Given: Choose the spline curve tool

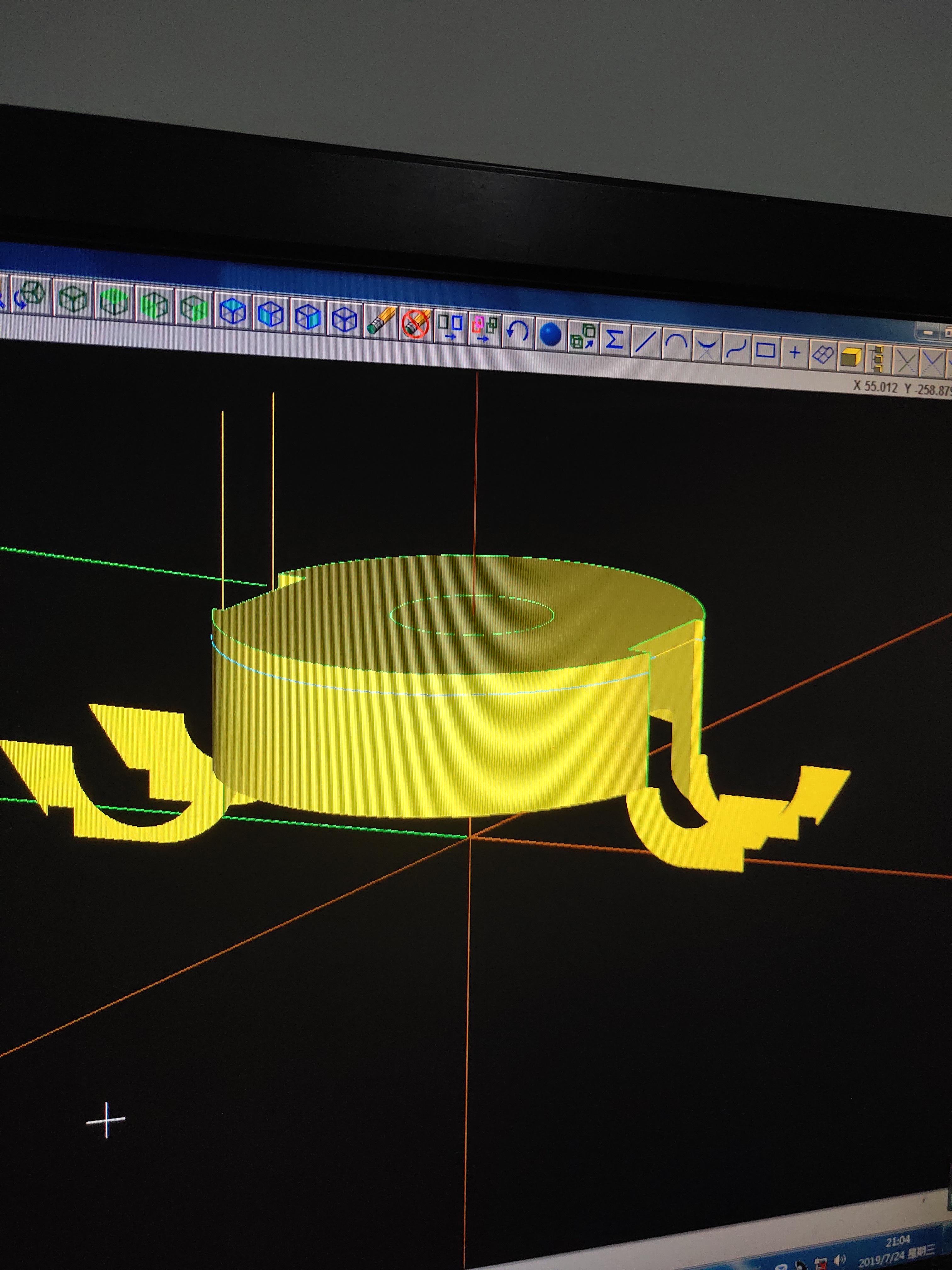Looking at the screenshot, I should click(736, 348).
